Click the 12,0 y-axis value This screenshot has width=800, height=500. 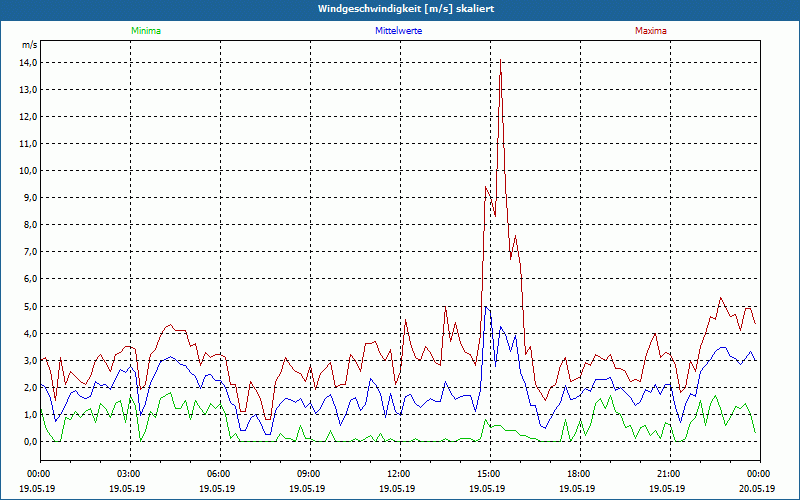pyautogui.click(x=28, y=117)
